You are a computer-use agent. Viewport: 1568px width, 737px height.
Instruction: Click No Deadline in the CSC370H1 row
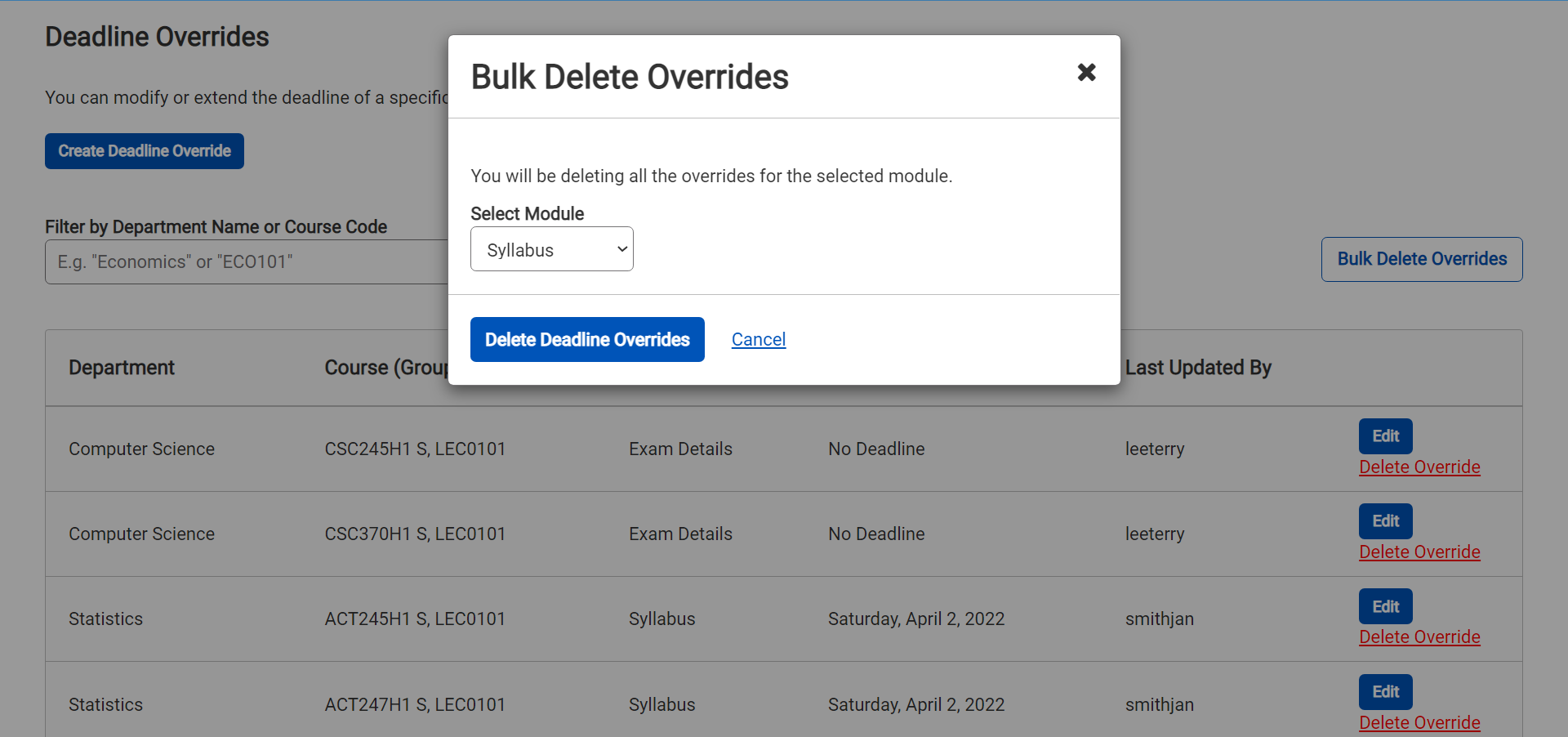[876, 534]
